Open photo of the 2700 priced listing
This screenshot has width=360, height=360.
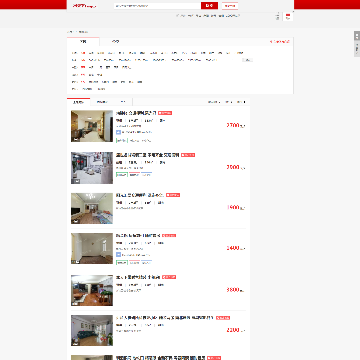92,126
